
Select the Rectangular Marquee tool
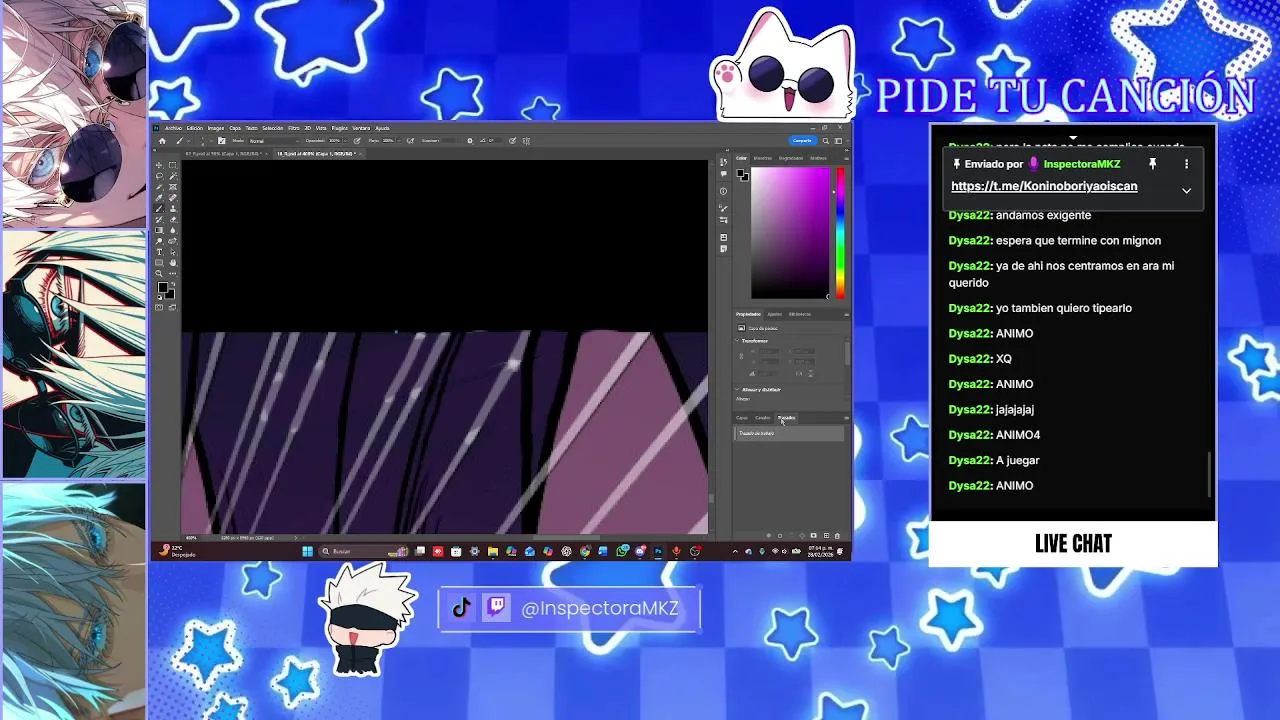173,165
